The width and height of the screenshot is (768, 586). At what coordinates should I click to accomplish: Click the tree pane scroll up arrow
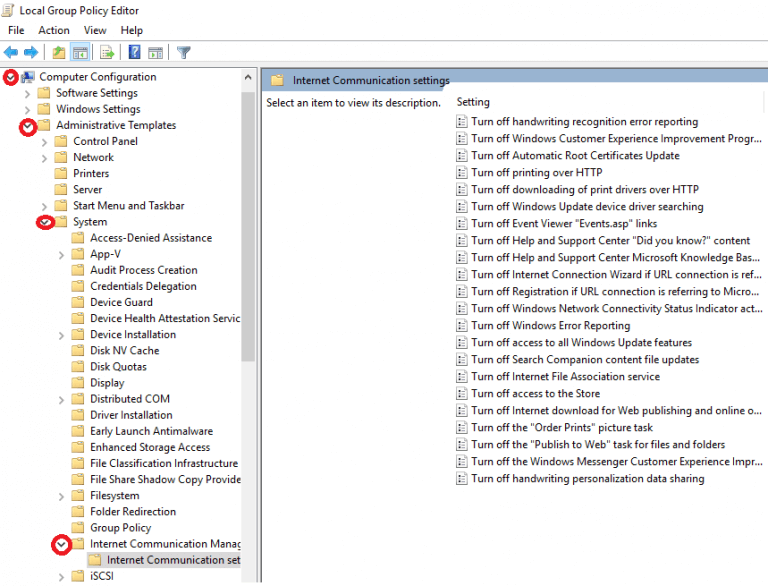click(x=248, y=77)
